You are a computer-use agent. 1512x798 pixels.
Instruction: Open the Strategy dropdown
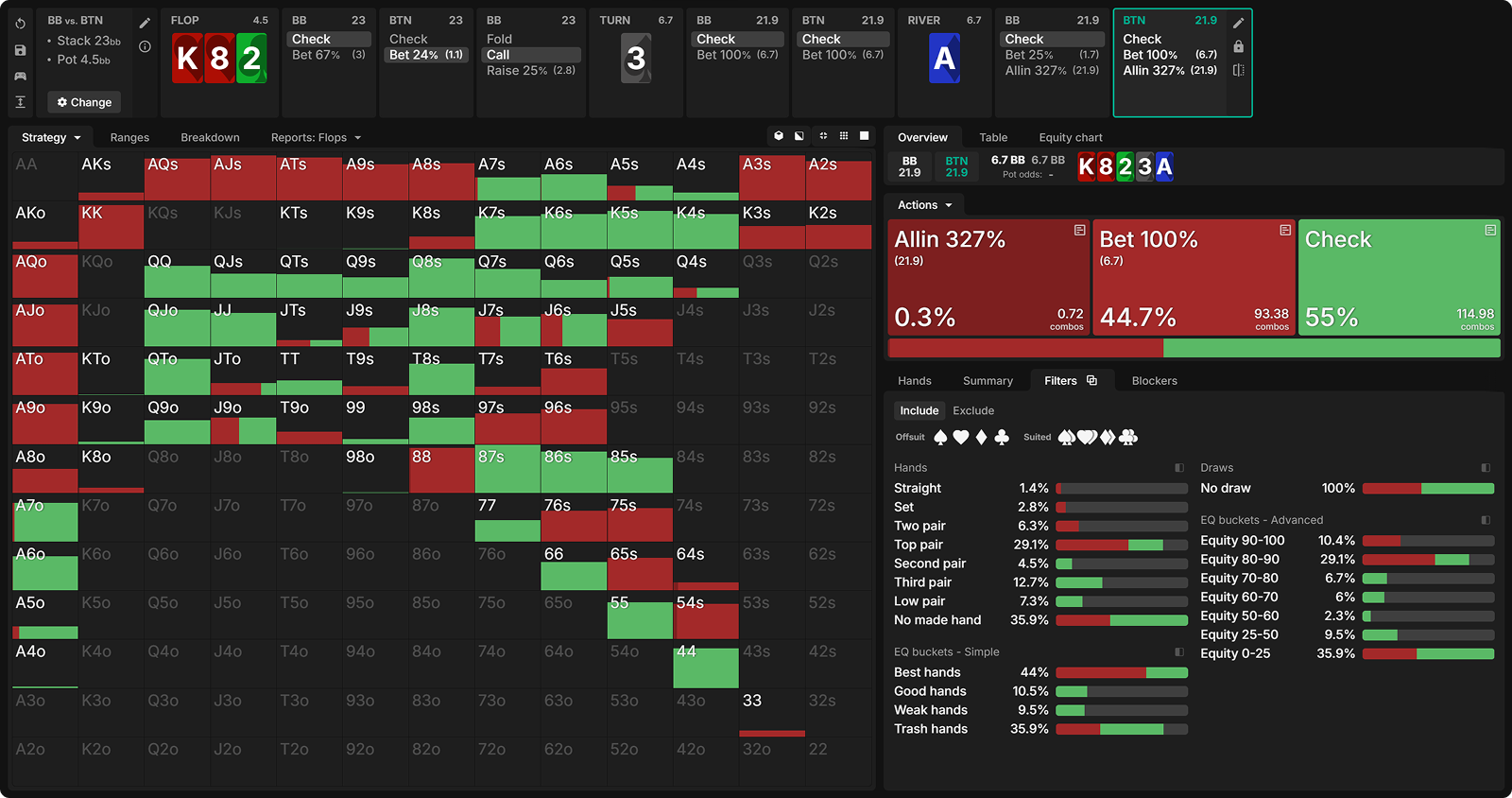point(51,137)
